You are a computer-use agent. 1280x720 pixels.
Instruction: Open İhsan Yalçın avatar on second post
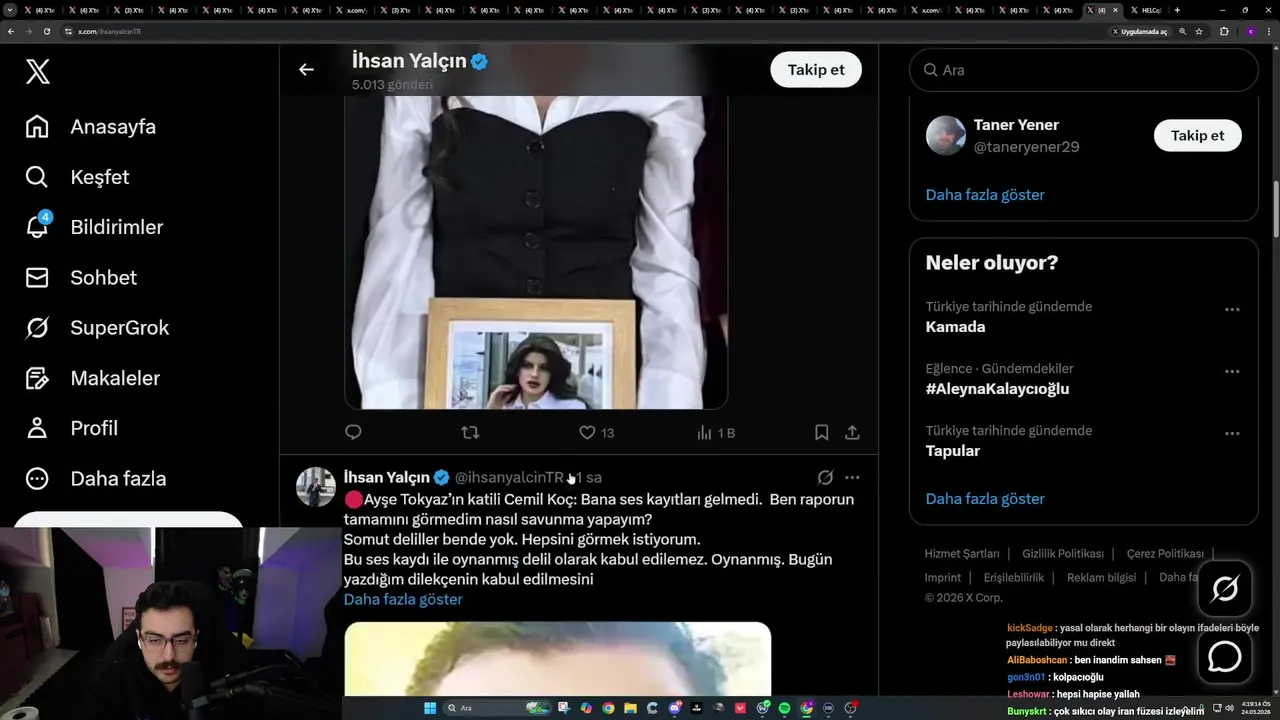click(x=316, y=486)
